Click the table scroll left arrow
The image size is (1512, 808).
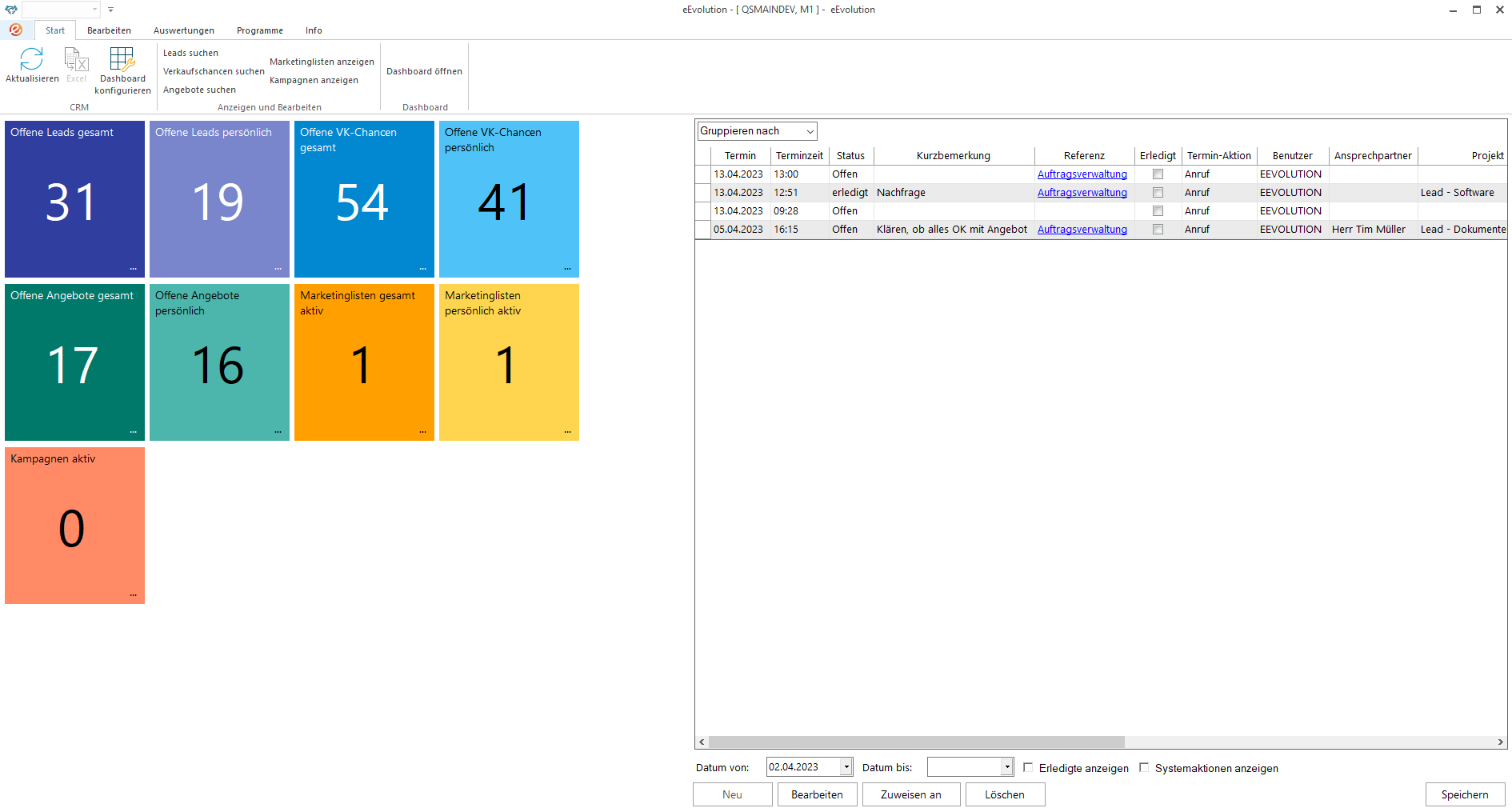coord(702,742)
